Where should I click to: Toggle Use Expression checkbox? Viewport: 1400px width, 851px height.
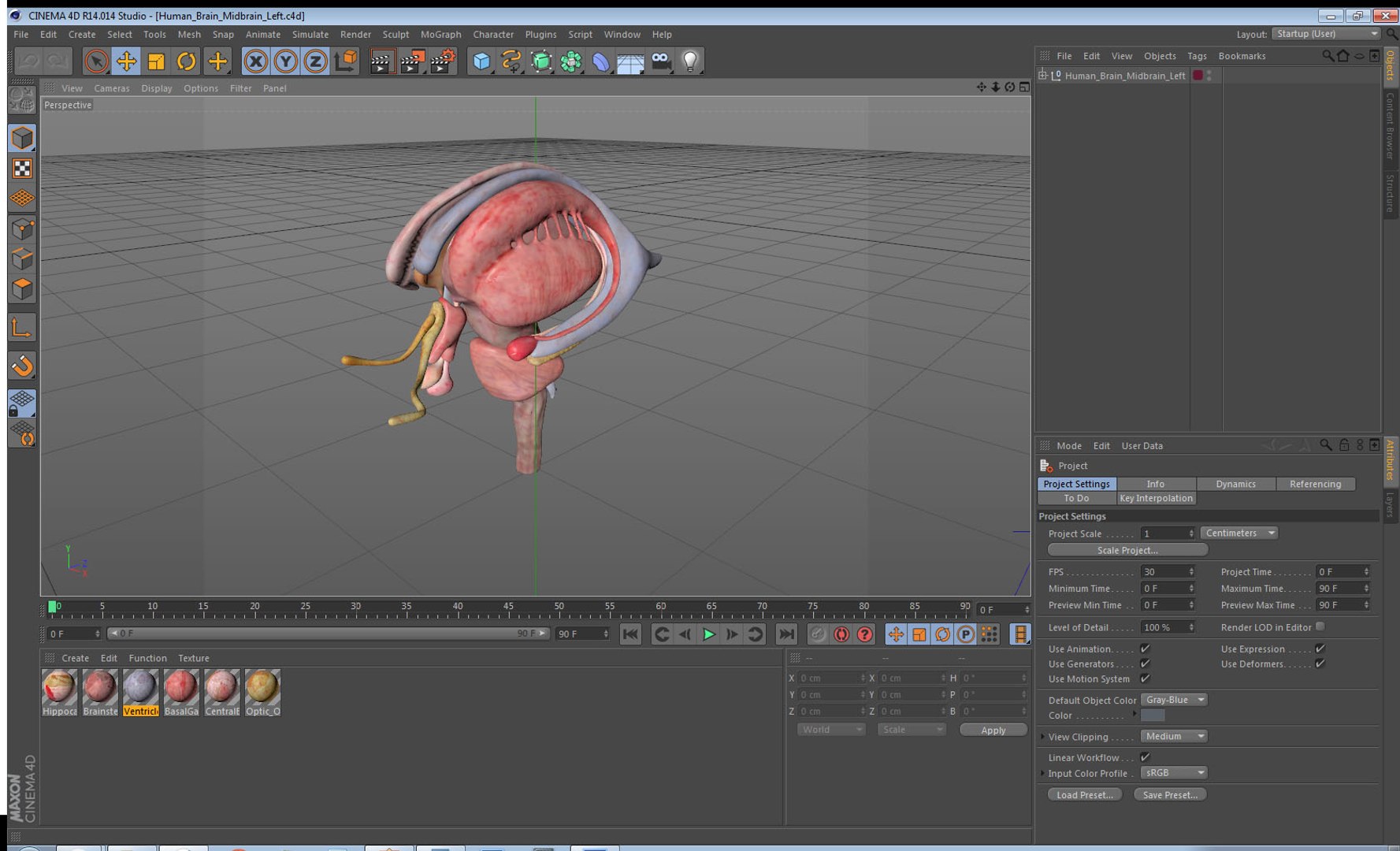[1320, 648]
